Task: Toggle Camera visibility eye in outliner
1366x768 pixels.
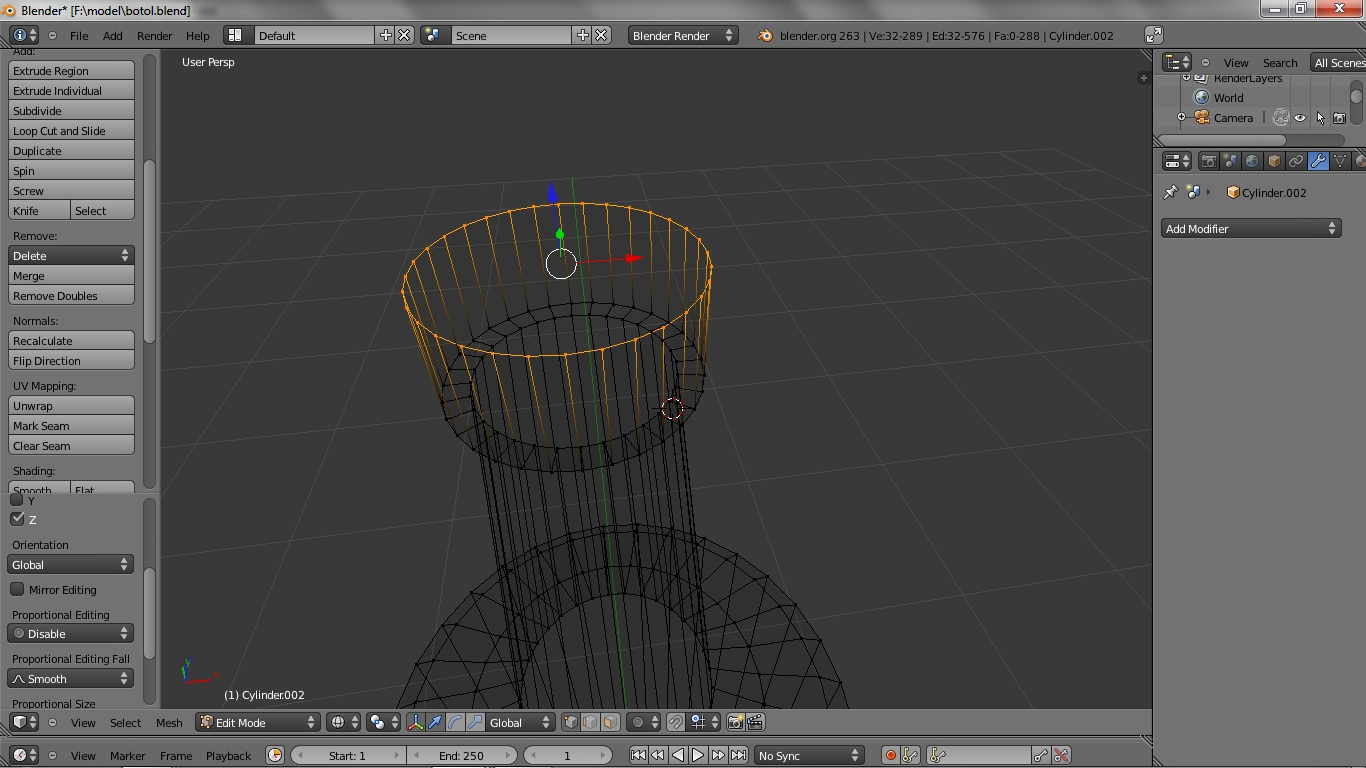Action: tap(1300, 118)
